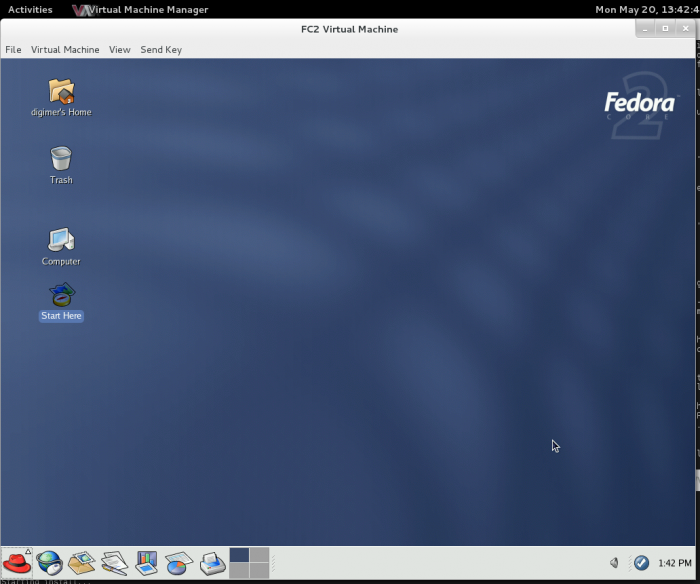This screenshot has width=700, height=584.
Task: Open the presentation app panel icon
Action: click(147, 563)
